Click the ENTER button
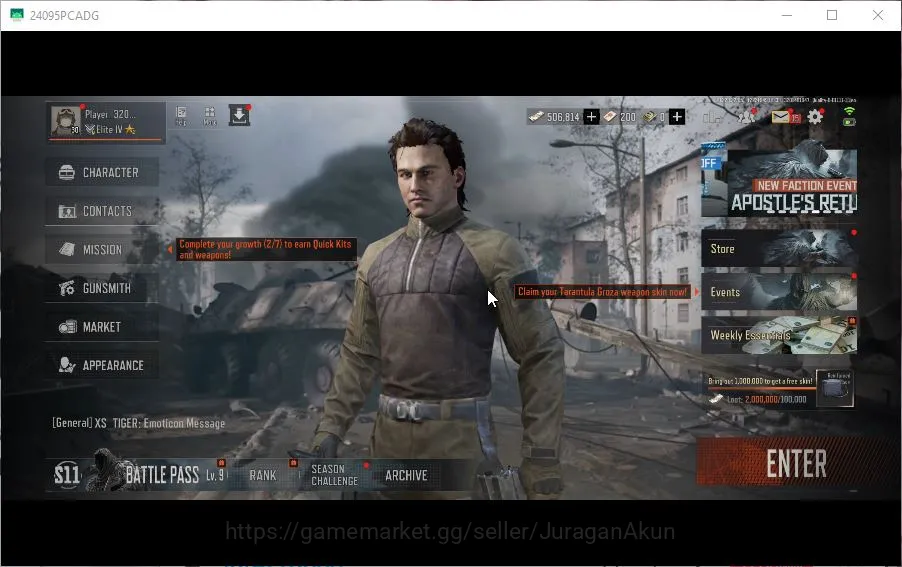This screenshot has width=902, height=567. pos(796,463)
